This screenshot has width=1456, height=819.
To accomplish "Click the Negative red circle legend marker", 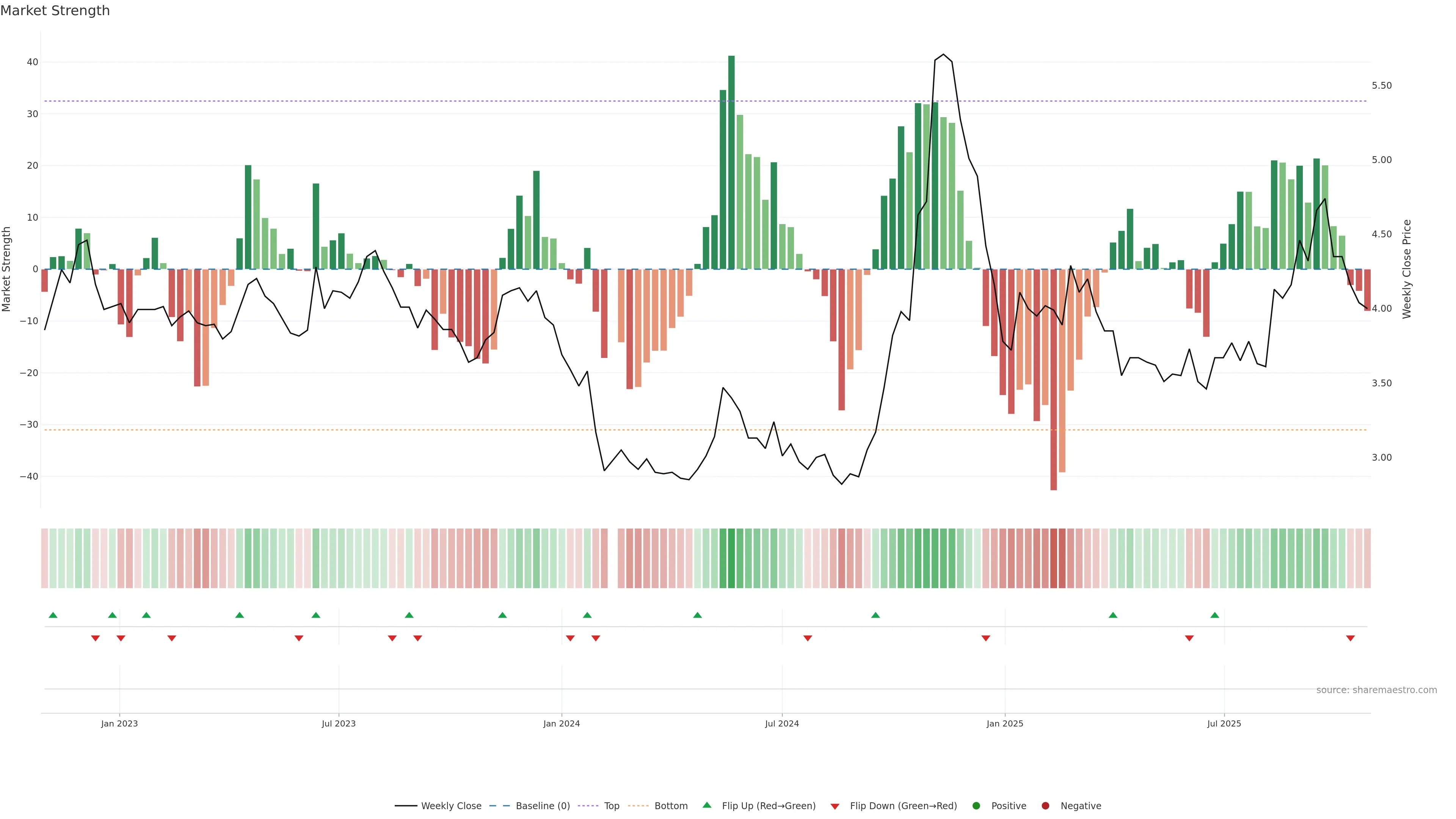I will [1045, 806].
